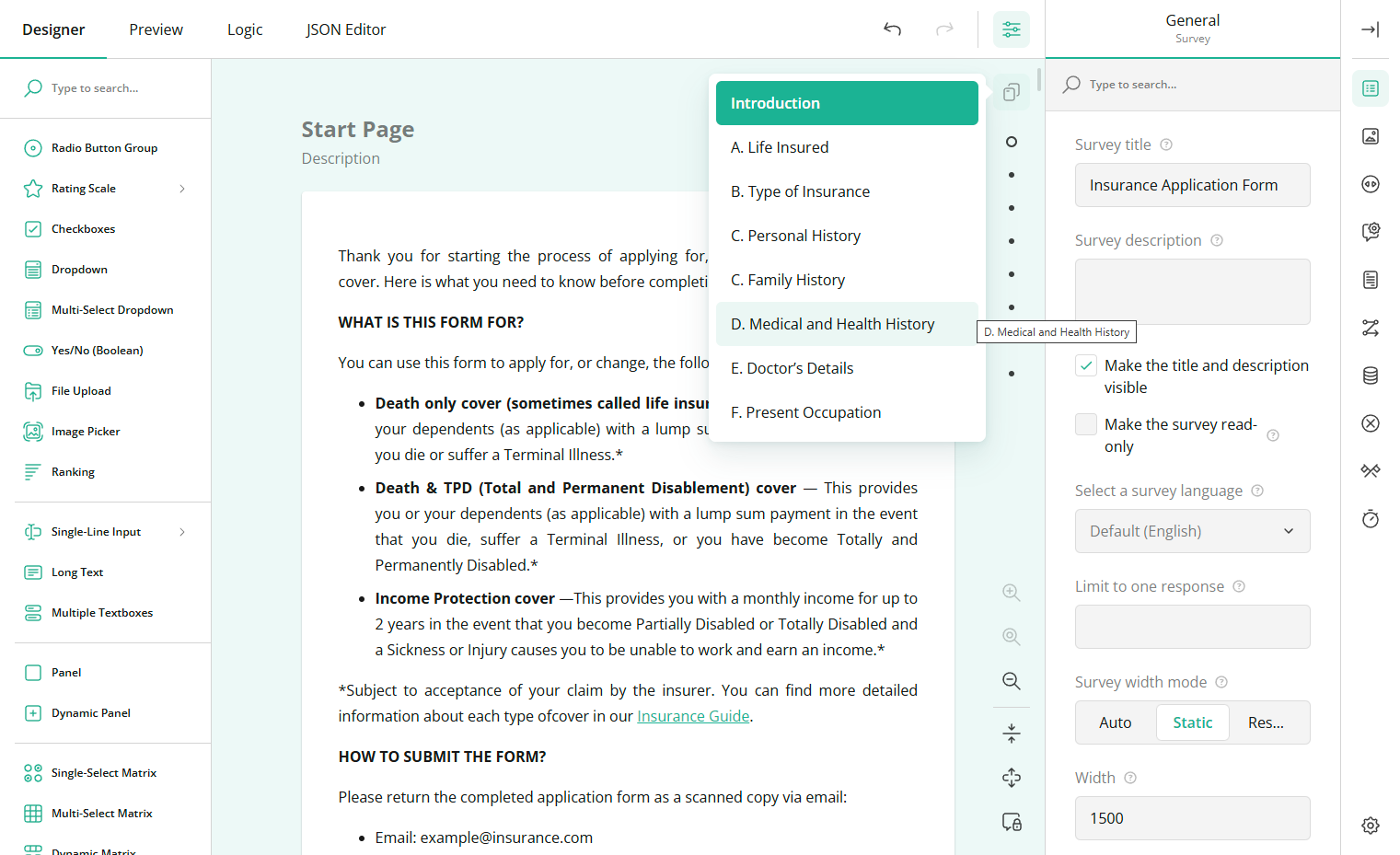Zoom in the design surface

1012,593
